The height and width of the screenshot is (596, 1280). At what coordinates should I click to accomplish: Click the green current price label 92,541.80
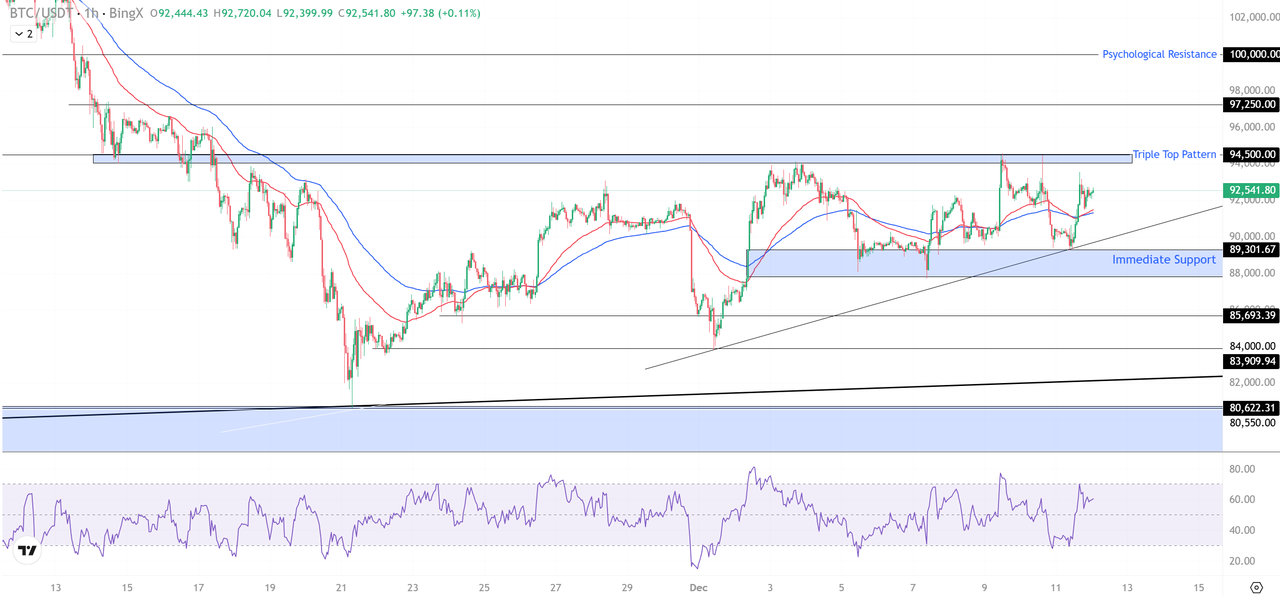[x=1252, y=190]
